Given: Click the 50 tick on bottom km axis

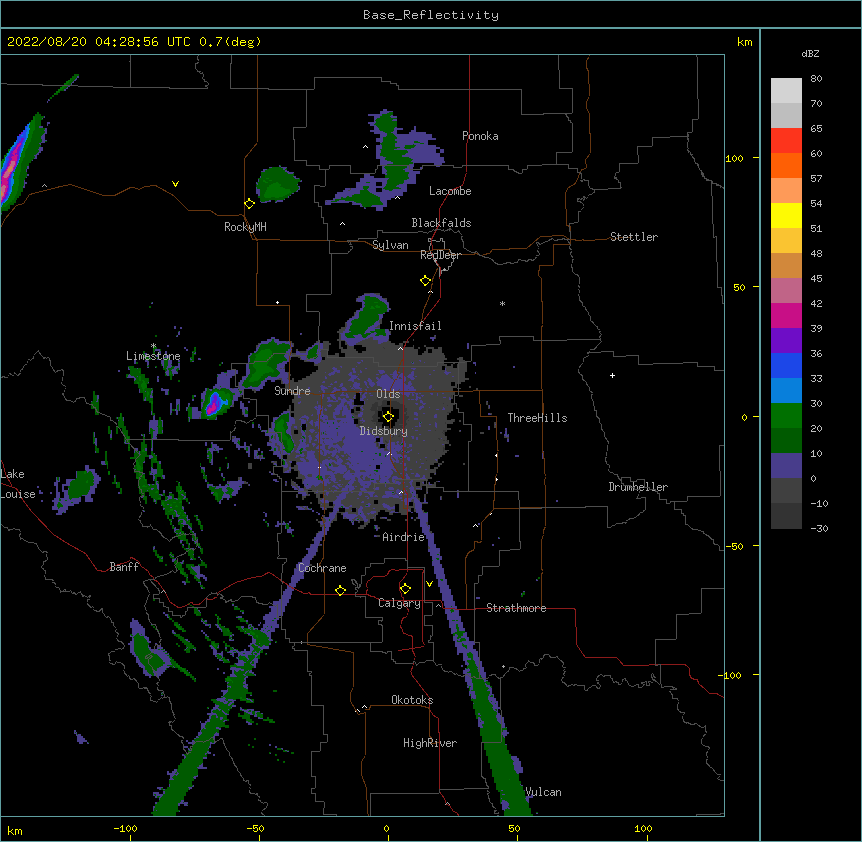Looking at the screenshot, I should (514, 828).
